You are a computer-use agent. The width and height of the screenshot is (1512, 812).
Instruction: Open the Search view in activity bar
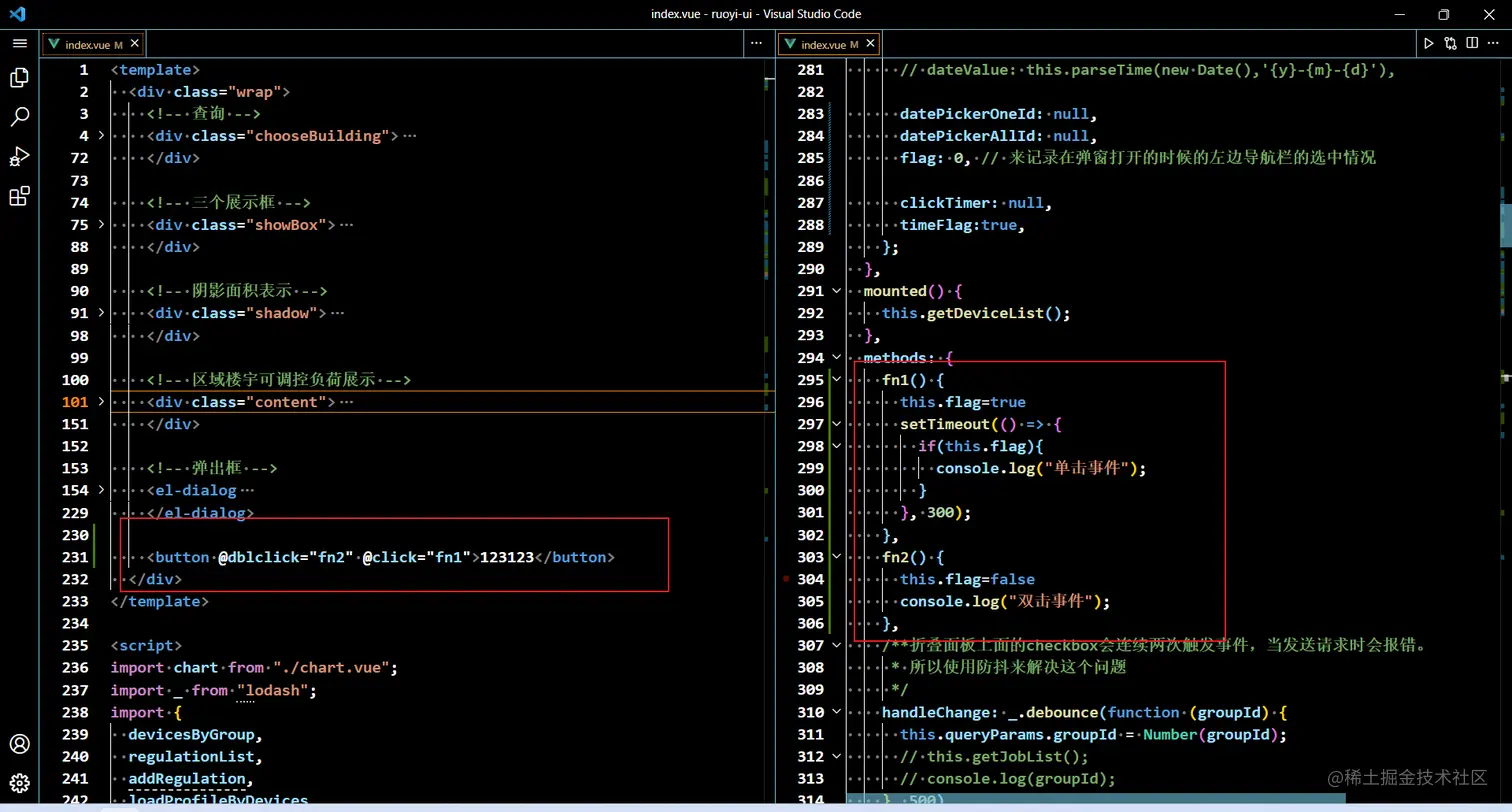19,117
